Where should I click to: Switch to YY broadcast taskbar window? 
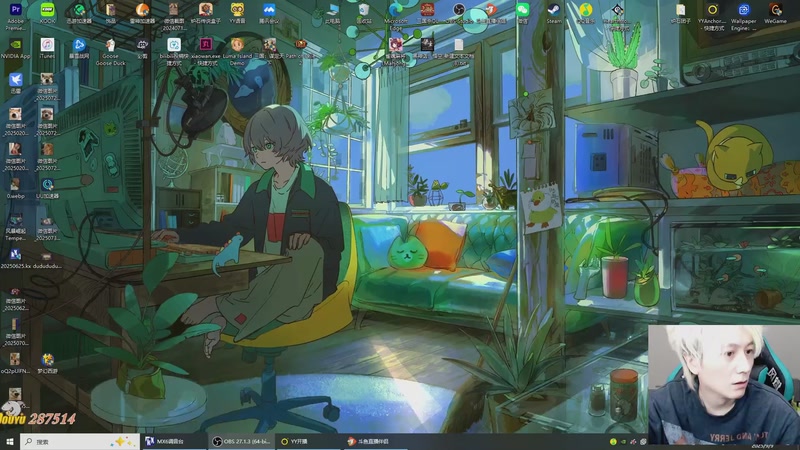tap(309, 441)
